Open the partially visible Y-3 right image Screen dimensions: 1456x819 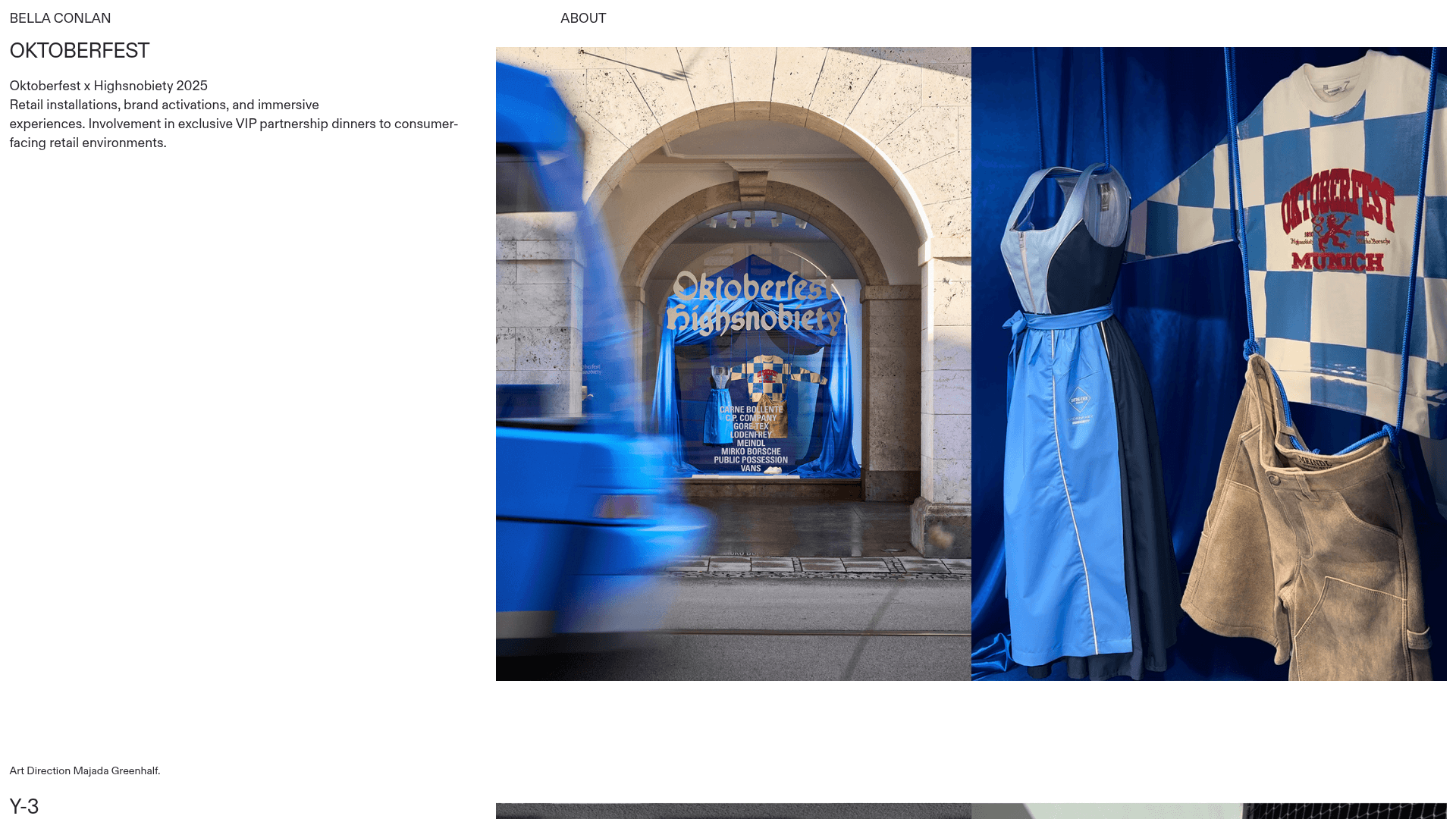pyautogui.click(x=1209, y=811)
